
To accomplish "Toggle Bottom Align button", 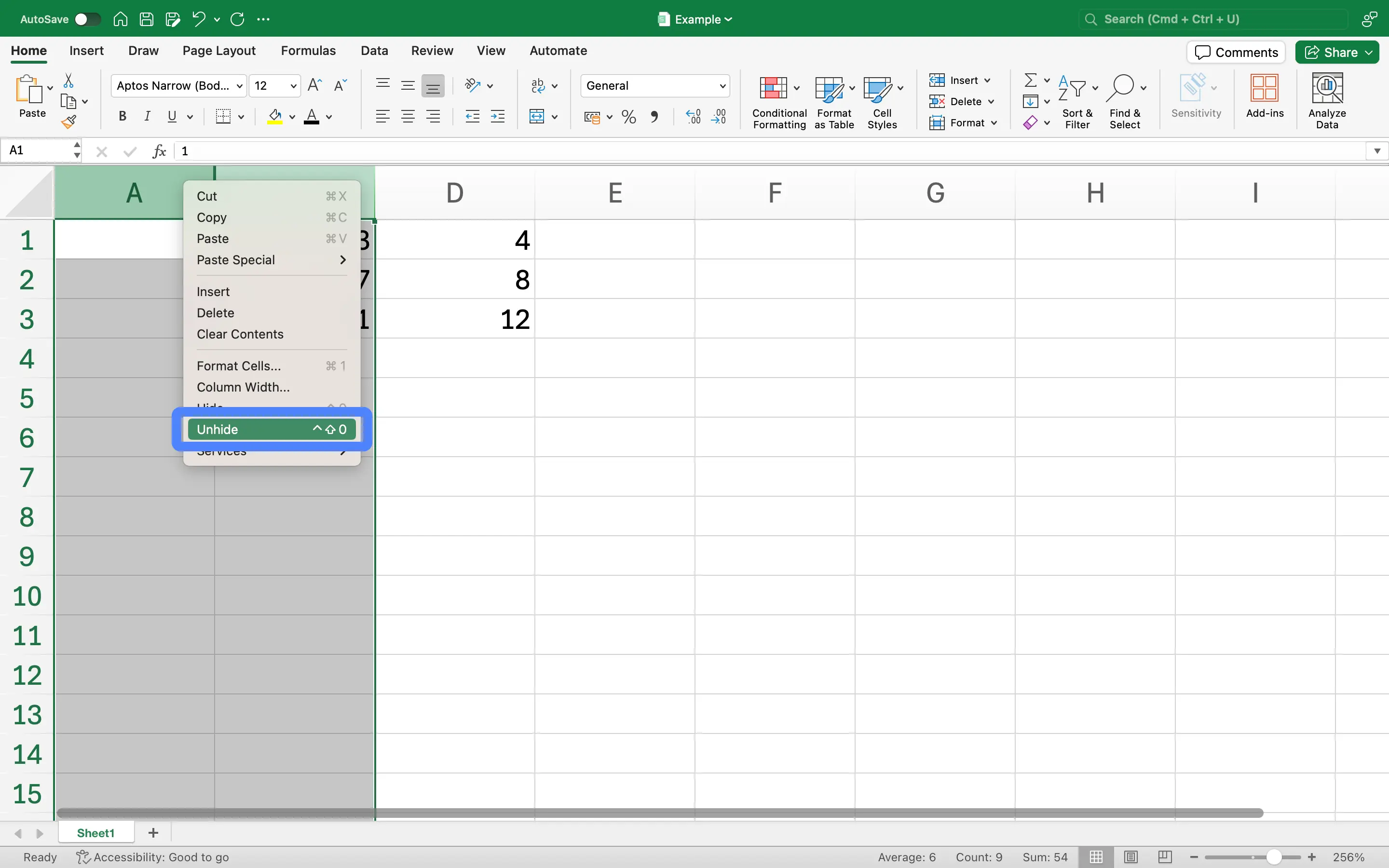I will coord(433,86).
